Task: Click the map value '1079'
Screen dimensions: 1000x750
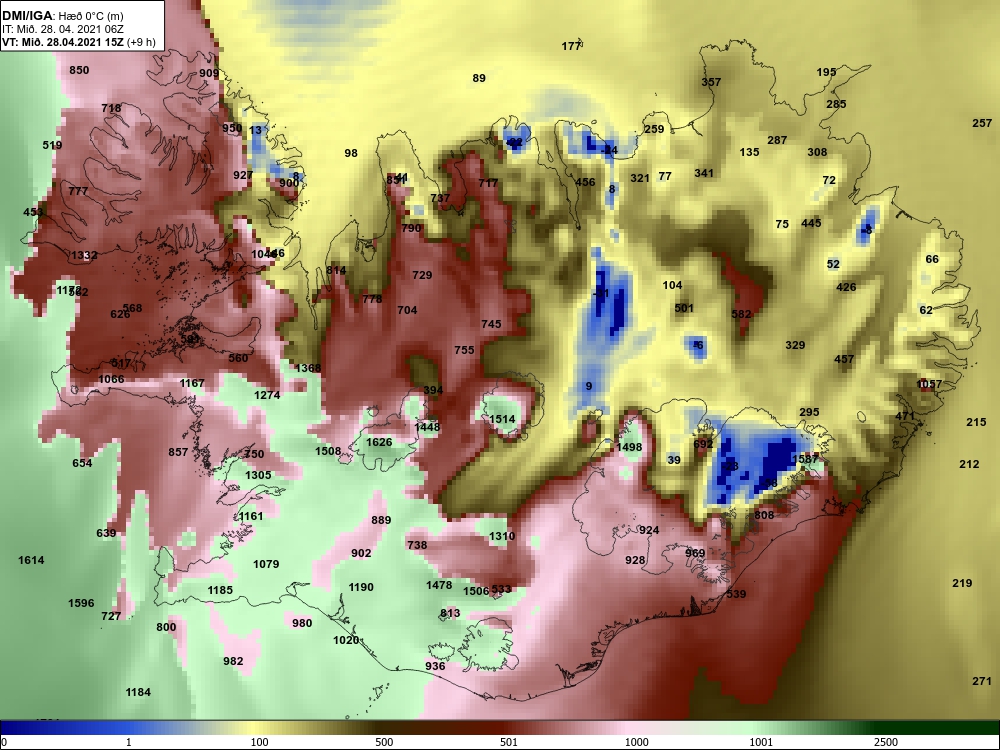Action: pos(266,564)
